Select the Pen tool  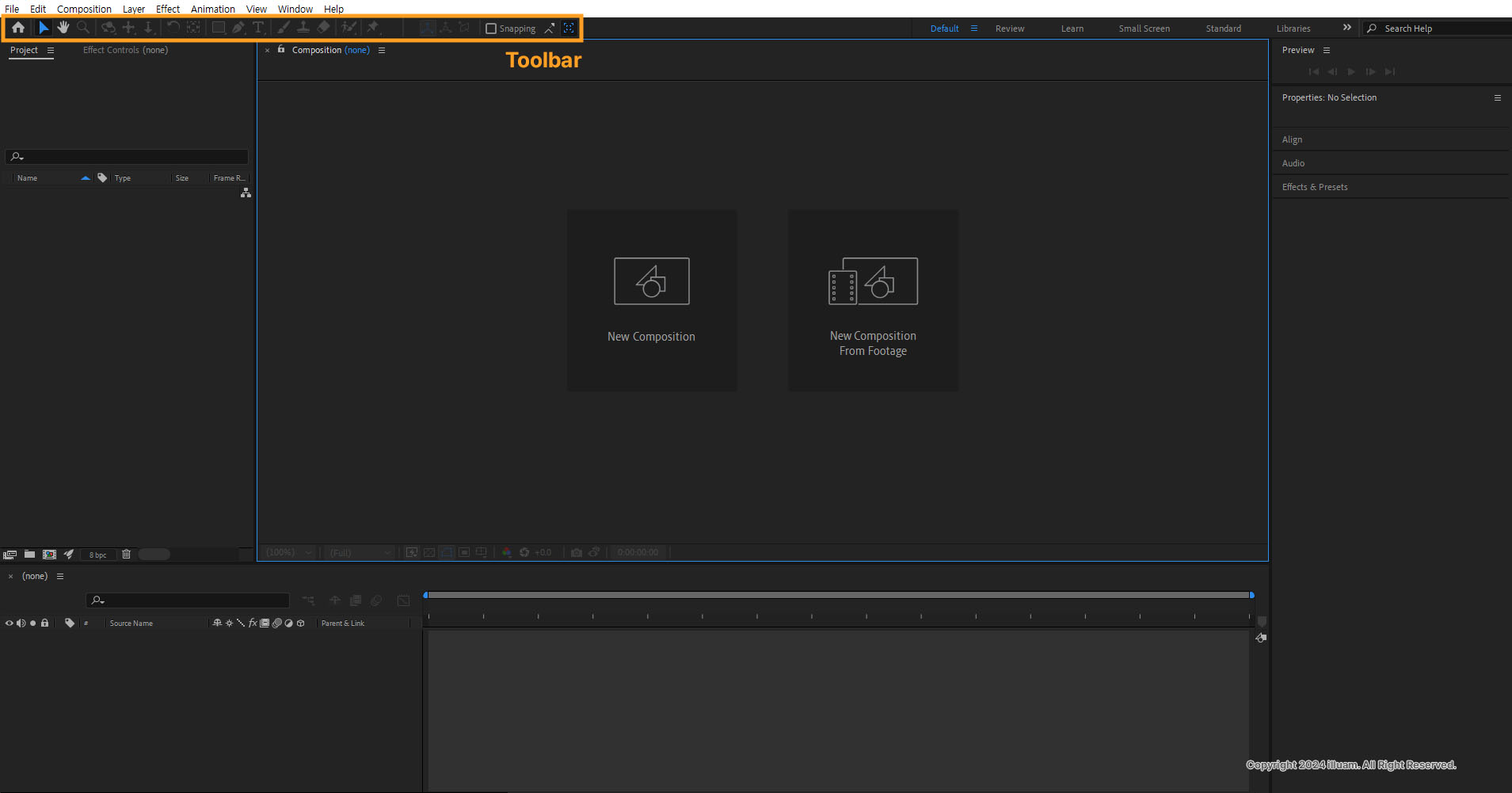[x=238, y=28]
